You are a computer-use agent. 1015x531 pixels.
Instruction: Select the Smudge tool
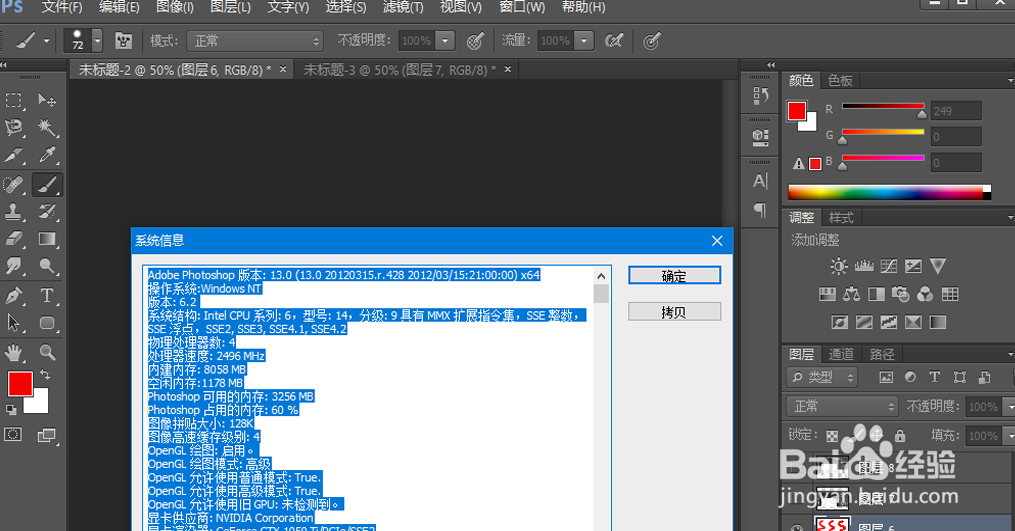point(14,266)
